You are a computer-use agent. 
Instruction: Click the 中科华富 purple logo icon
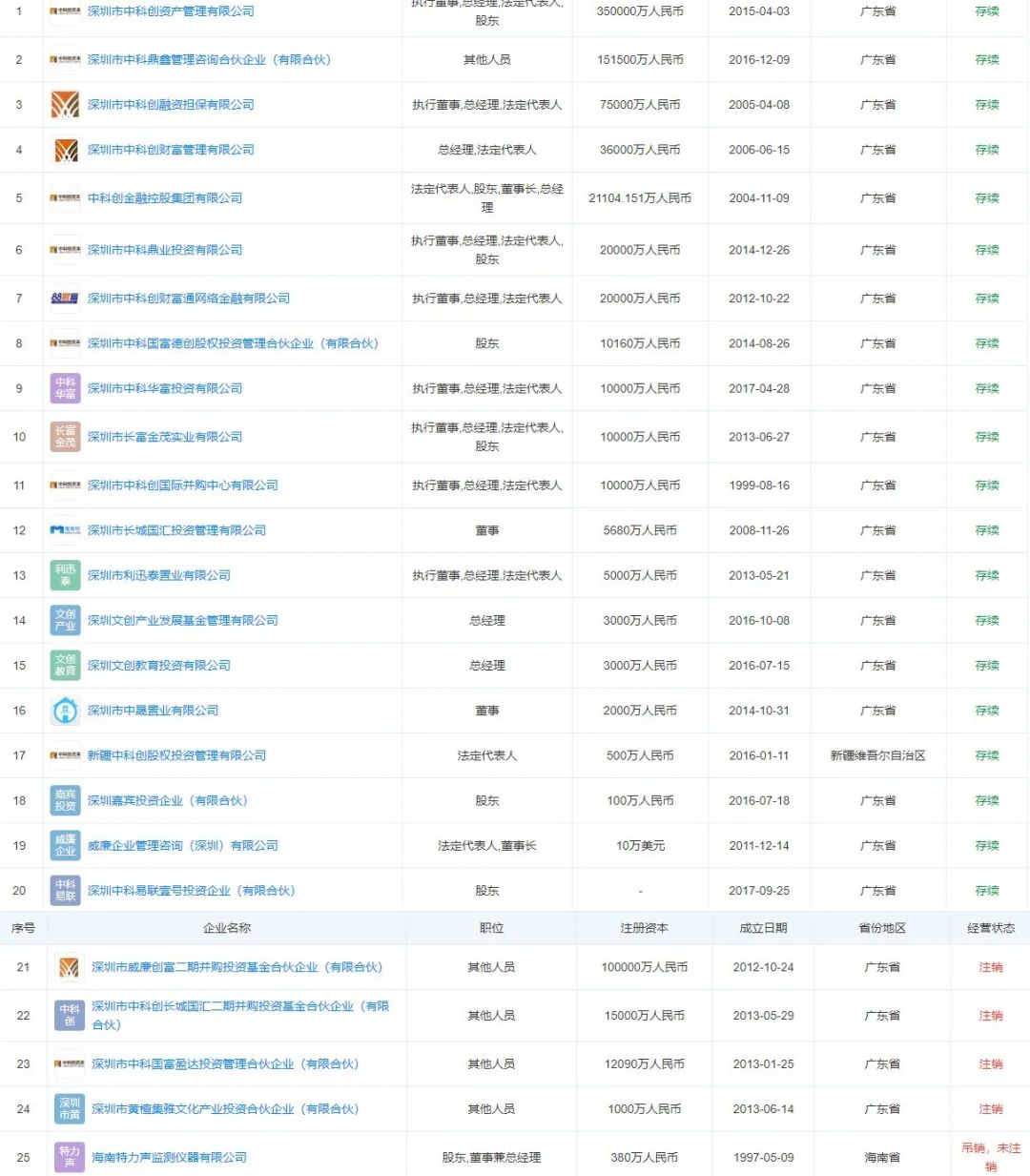[x=65, y=388]
